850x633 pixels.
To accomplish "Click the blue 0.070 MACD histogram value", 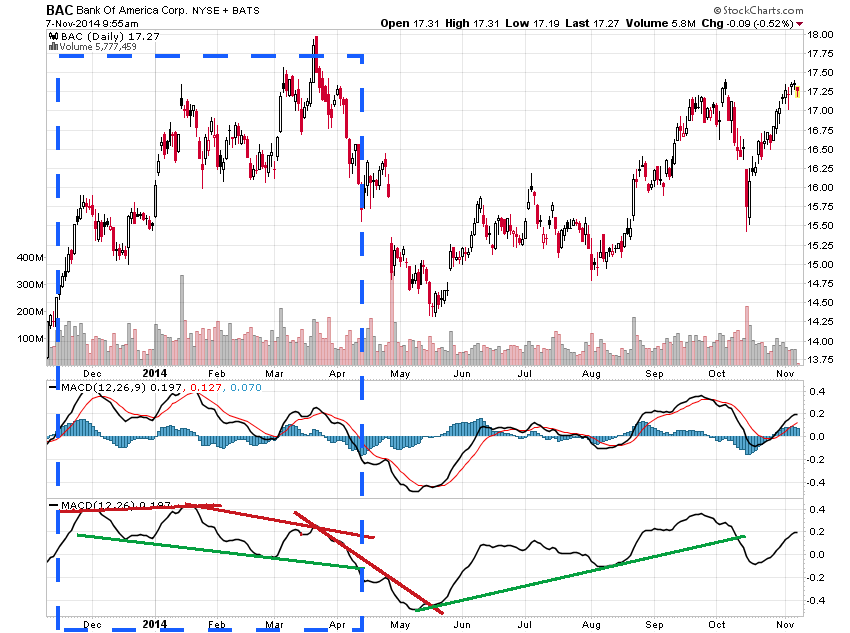I will [246, 387].
